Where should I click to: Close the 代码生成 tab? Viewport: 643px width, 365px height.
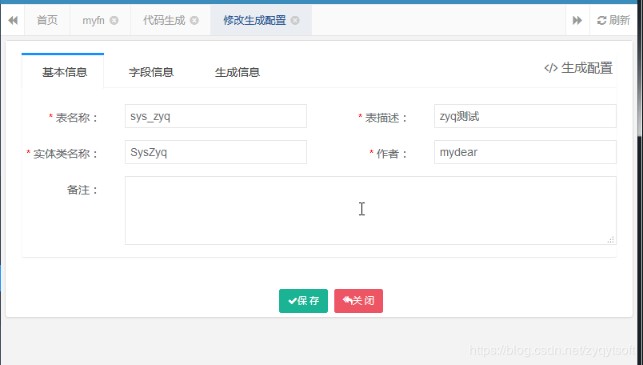click(x=194, y=20)
